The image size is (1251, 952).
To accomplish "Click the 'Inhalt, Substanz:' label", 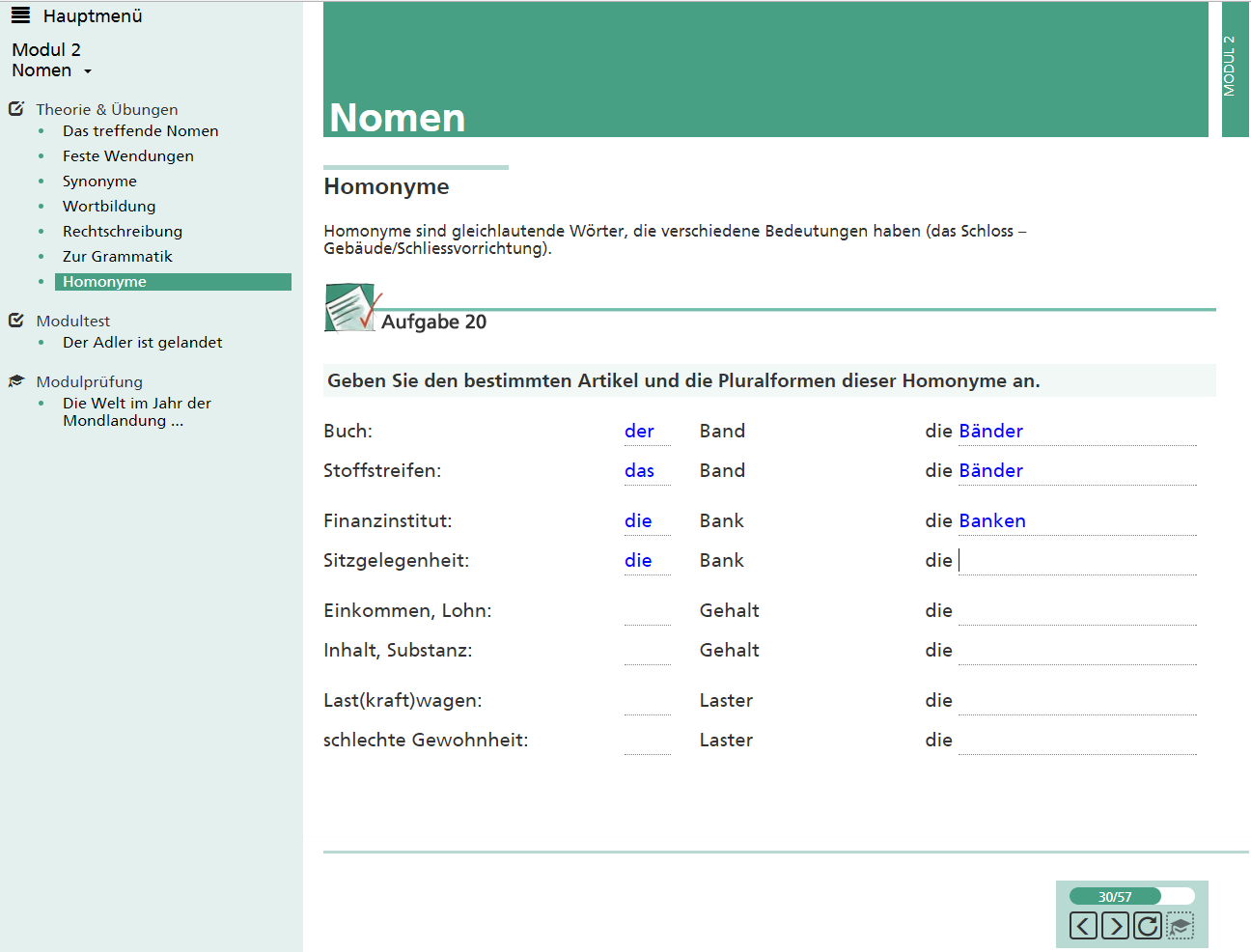I will coord(398,651).
